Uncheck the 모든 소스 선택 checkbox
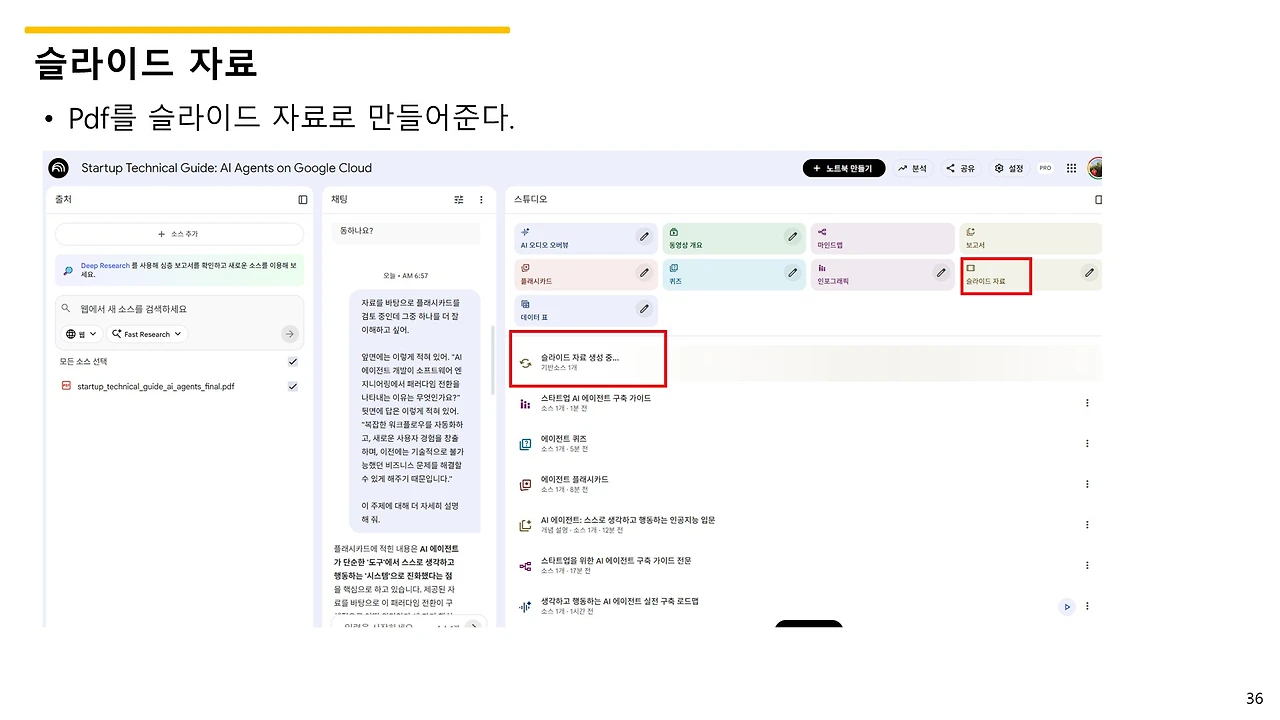The image size is (1280, 720). [x=293, y=362]
